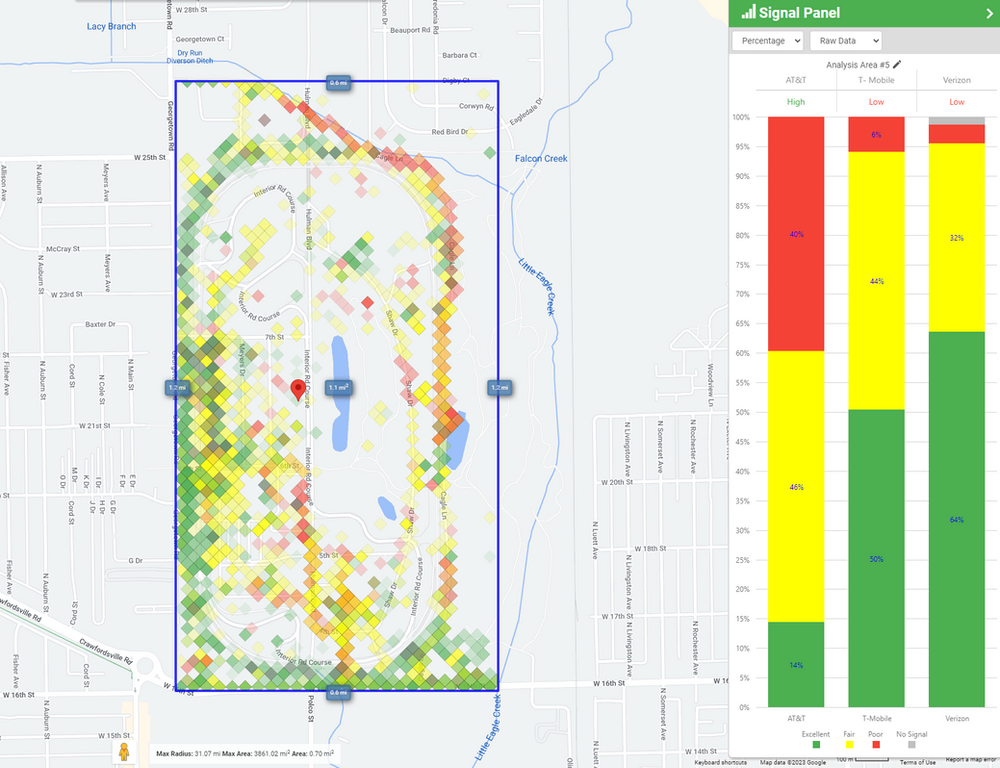The image size is (1000, 768).
Task: Click the W 25th St road label
Action: 150,157
